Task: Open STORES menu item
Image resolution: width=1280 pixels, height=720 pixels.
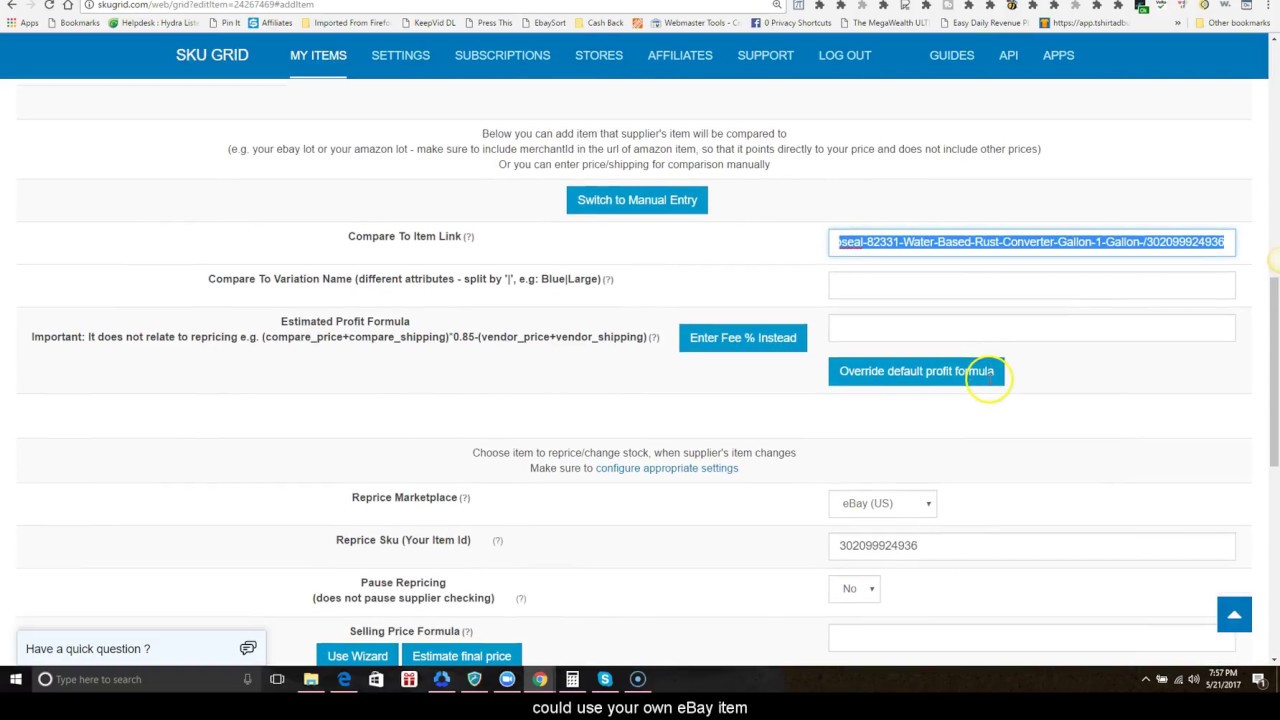Action: [599, 55]
